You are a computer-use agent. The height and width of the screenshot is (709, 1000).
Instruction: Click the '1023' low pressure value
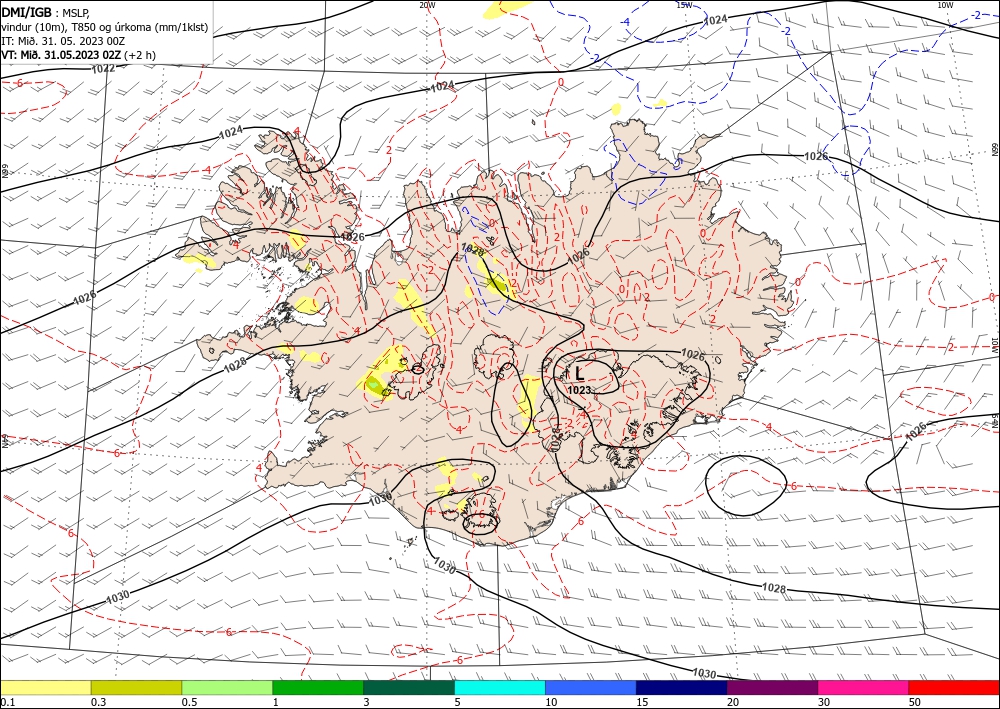(x=579, y=390)
